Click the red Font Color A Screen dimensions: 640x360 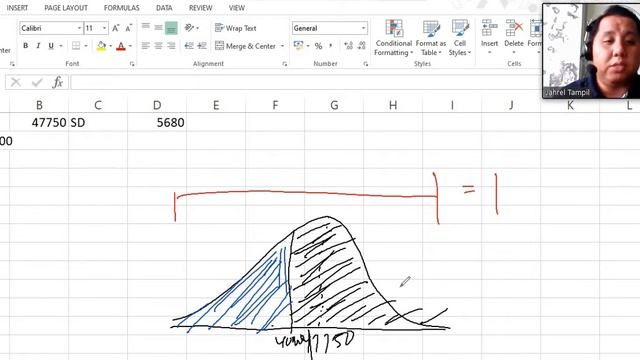[x=121, y=46]
